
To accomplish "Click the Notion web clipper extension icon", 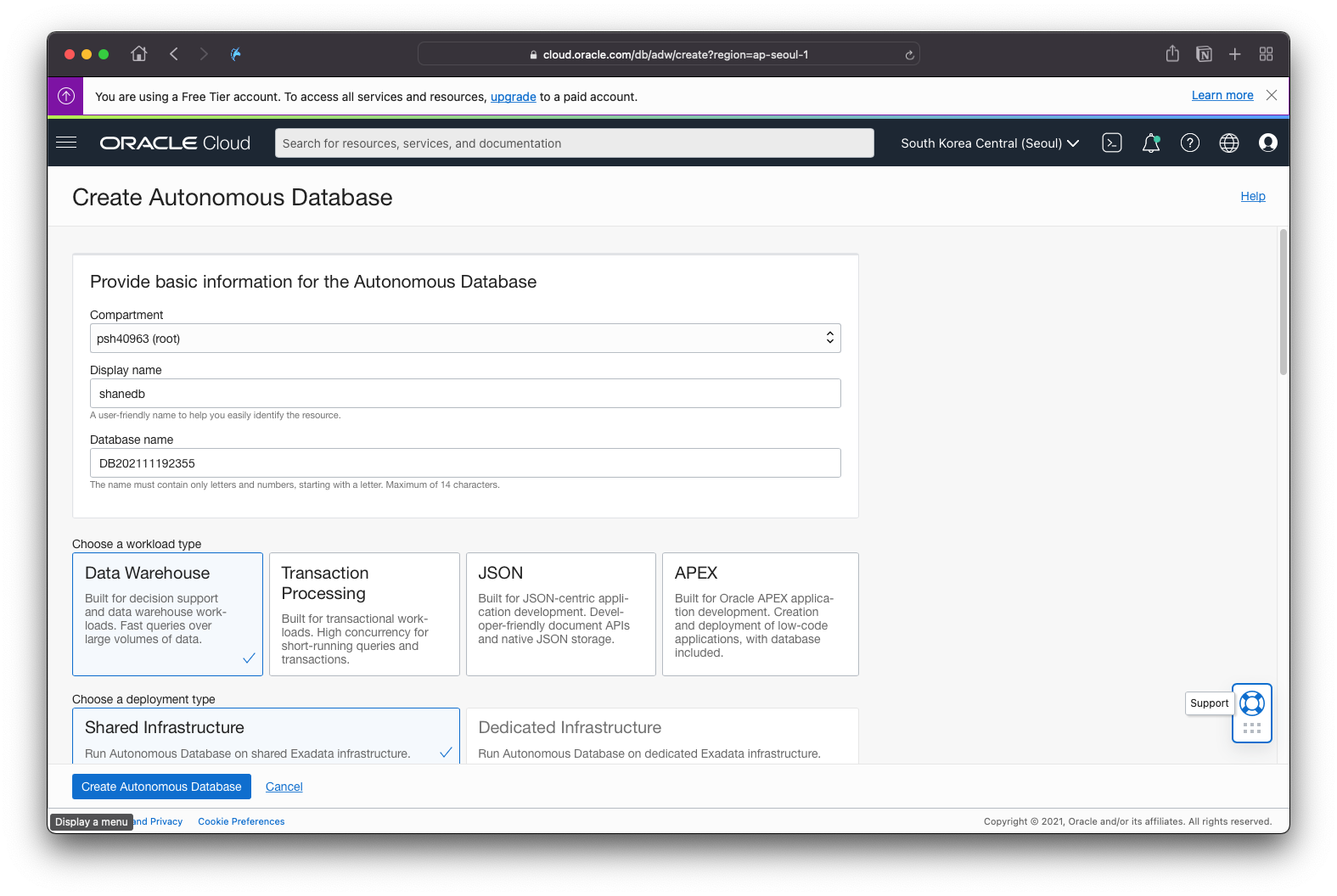I will click(1204, 54).
